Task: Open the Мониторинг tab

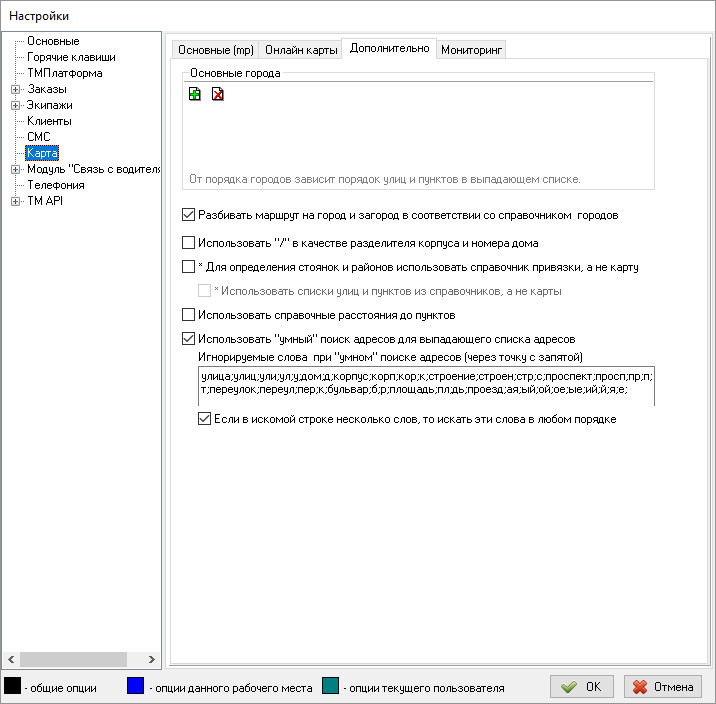Action: coord(472,50)
